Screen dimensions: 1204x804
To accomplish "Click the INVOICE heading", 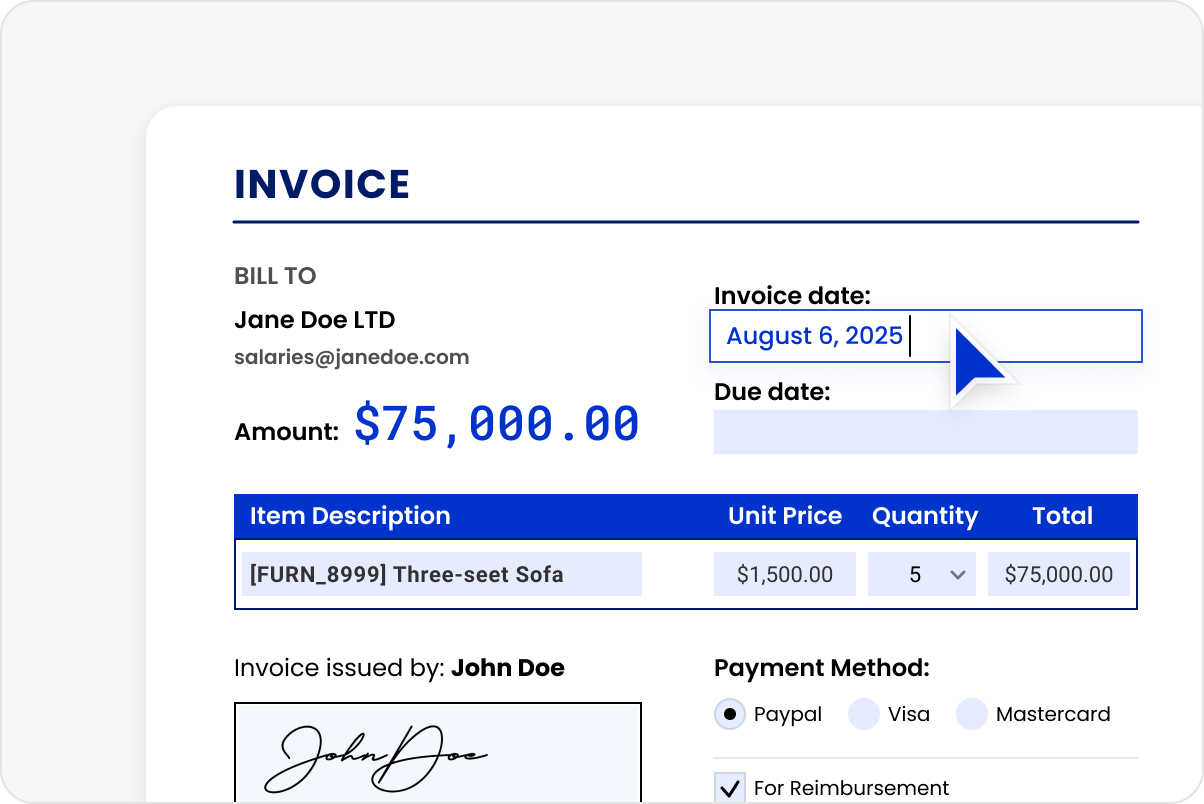I will pyautogui.click(x=322, y=185).
